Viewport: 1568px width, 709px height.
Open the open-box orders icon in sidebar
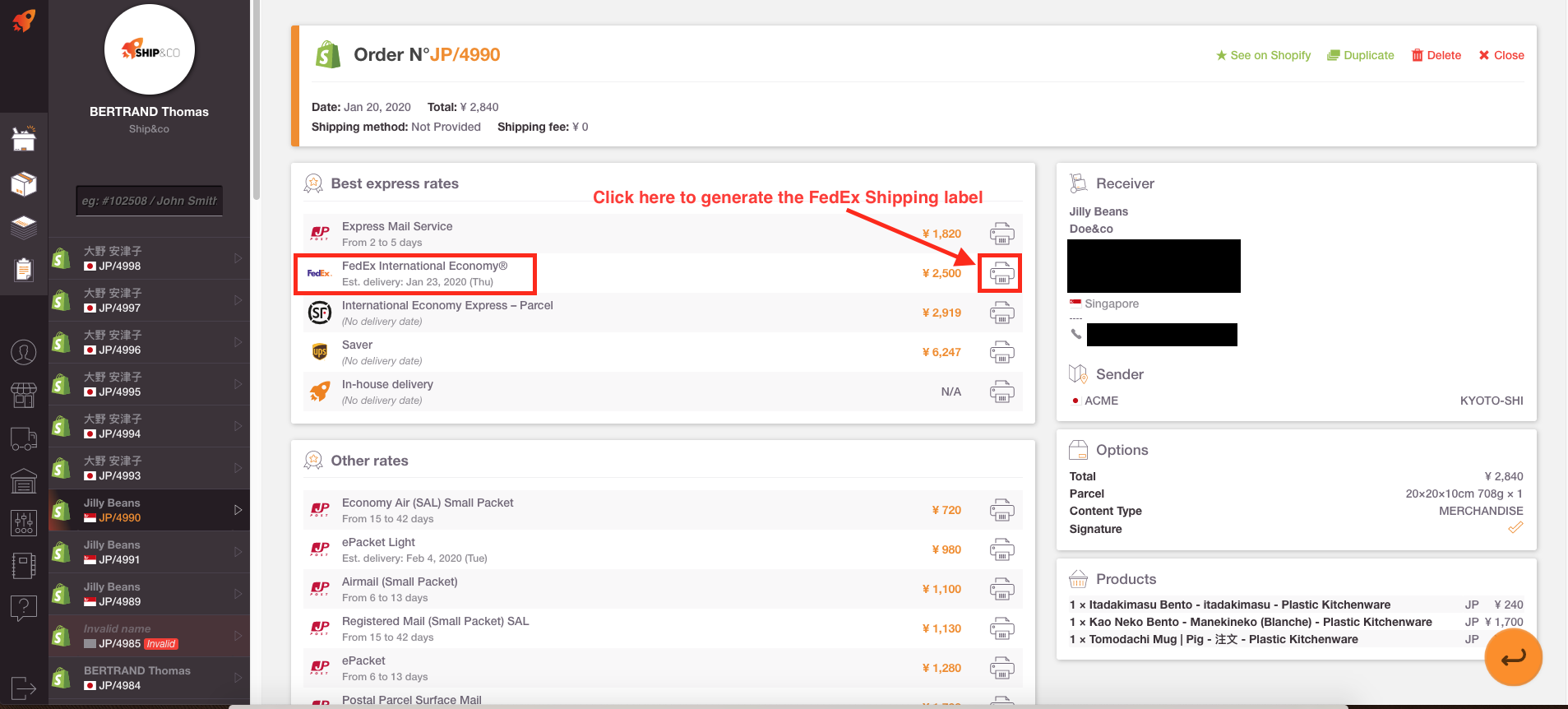tap(24, 139)
